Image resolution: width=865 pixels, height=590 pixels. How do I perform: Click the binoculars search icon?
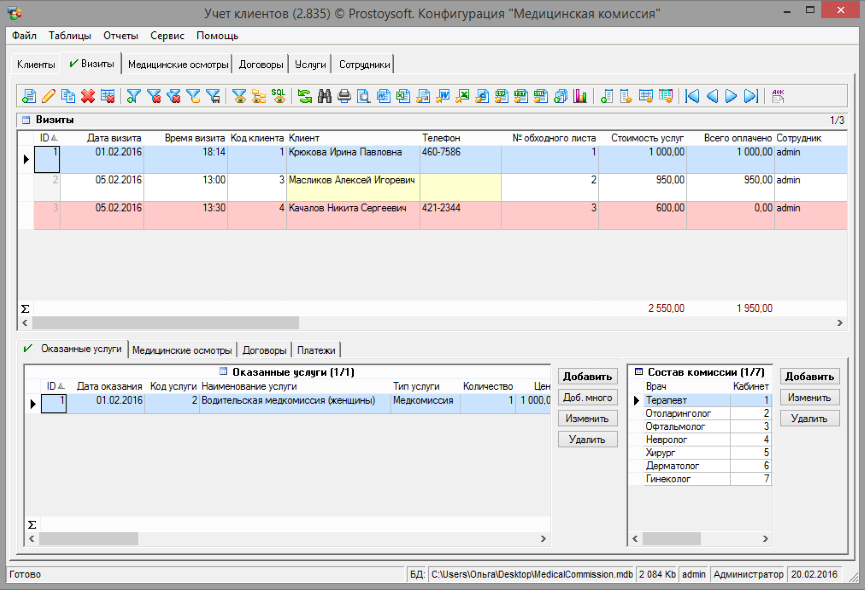pyautogui.click(x=324, y=96)
